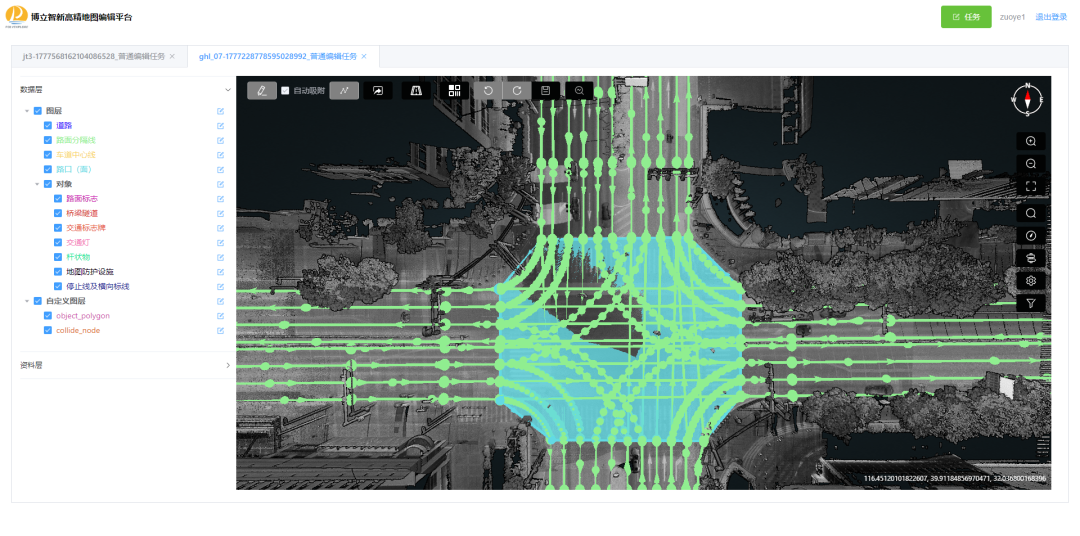Zoom in on the map
Screen dimensions: 1080x536
tap(1031, 141)
